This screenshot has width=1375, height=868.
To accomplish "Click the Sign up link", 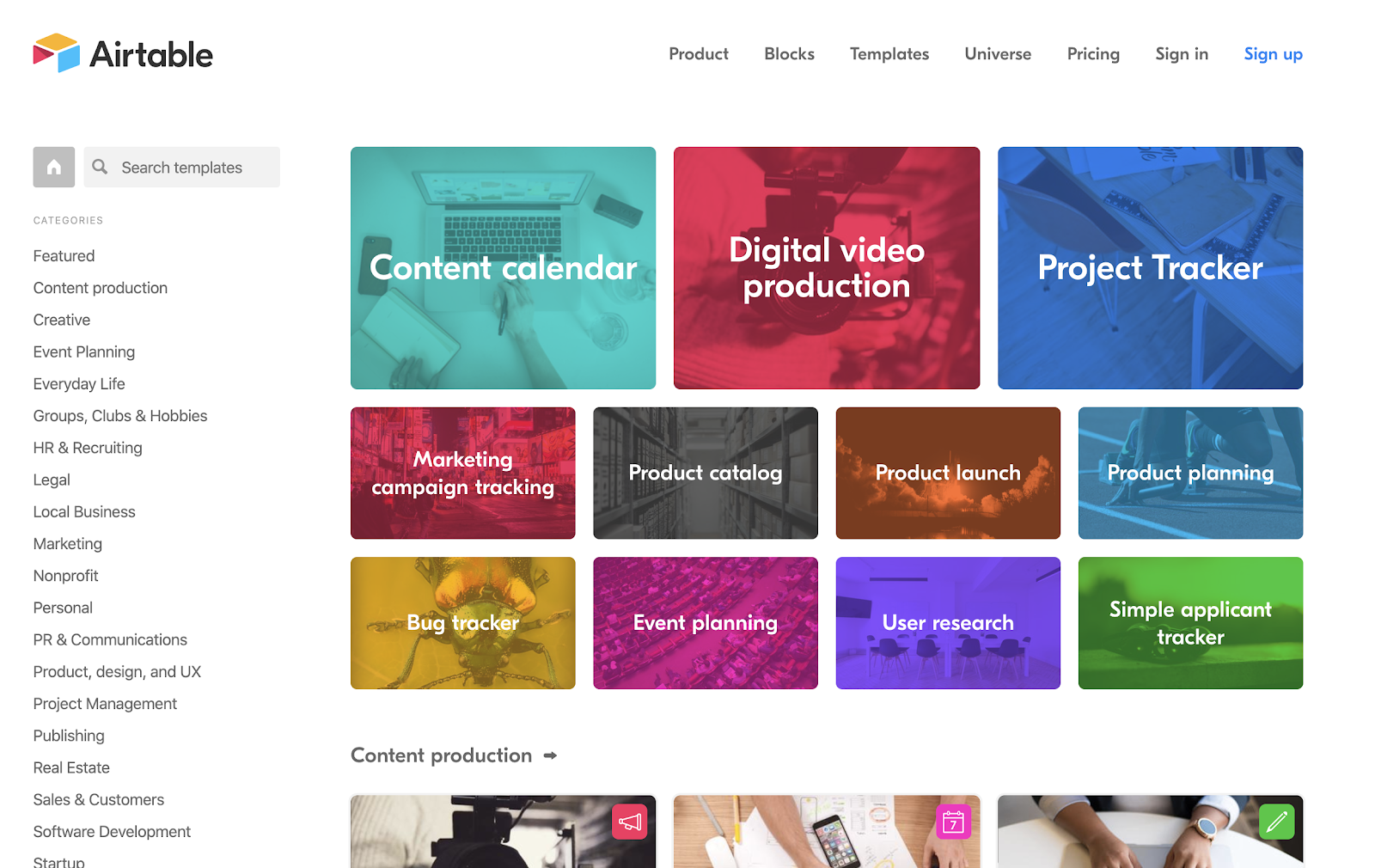I will point(1273,54).
